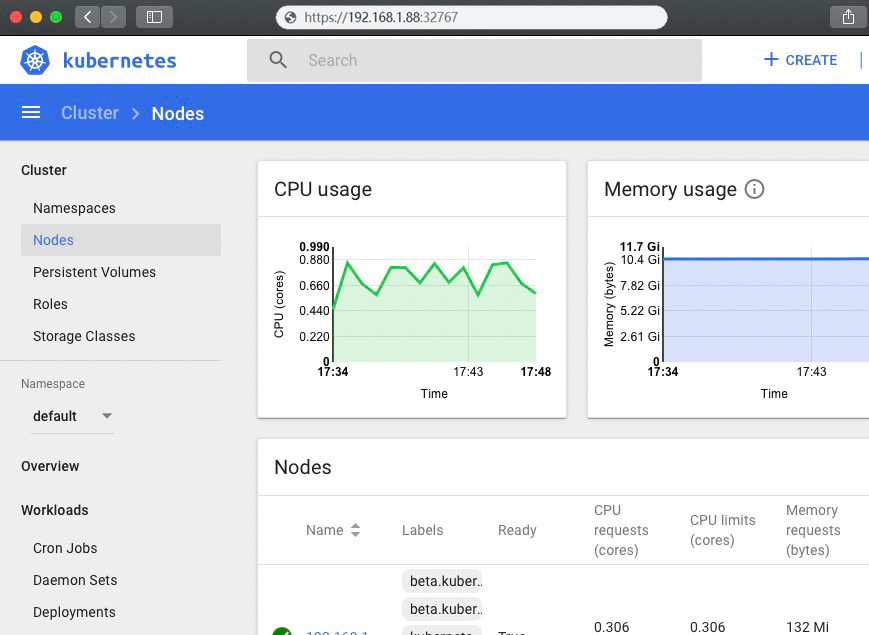Go back with browser back arrow
Screen dimensions: 869x635
coord(88,17)
